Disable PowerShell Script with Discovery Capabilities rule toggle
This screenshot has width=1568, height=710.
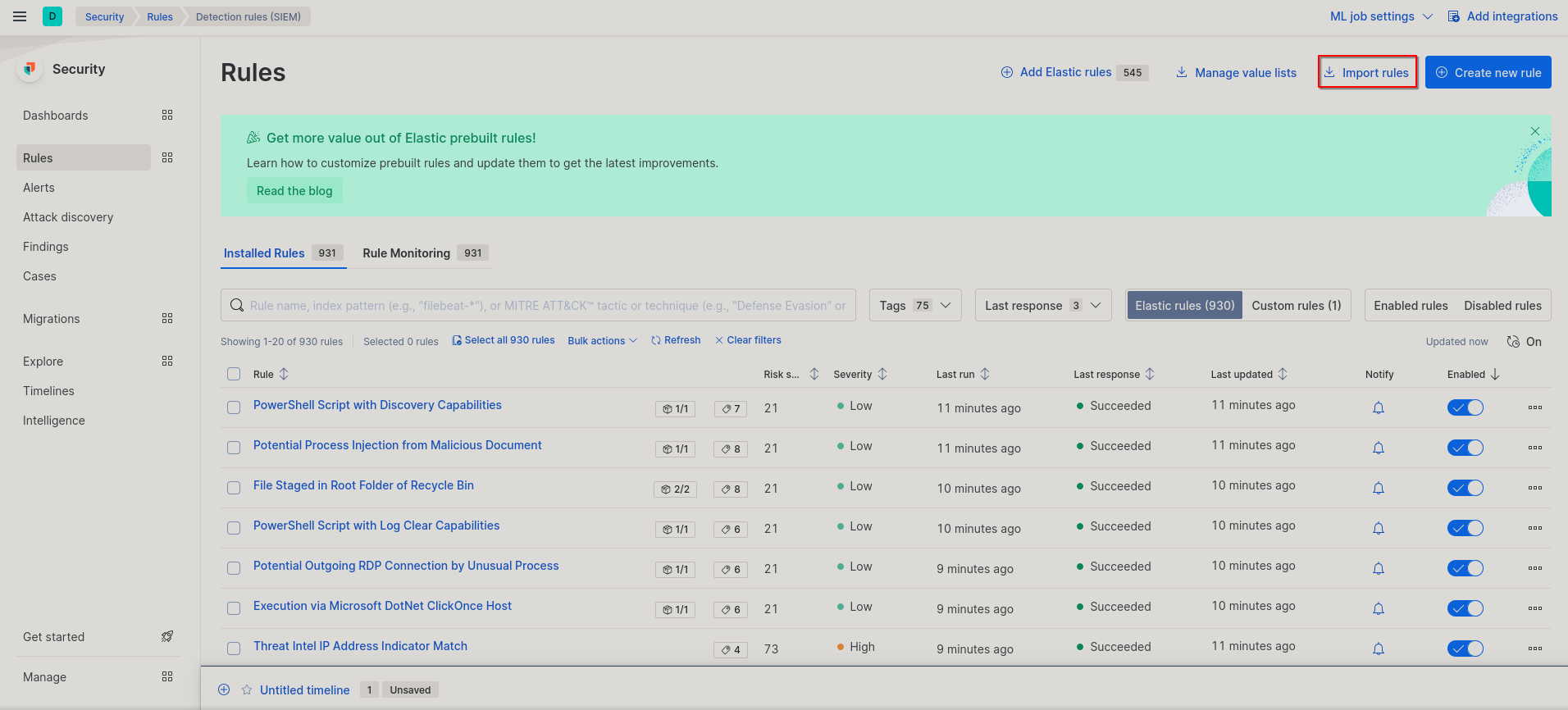[x=1465, y=407]
